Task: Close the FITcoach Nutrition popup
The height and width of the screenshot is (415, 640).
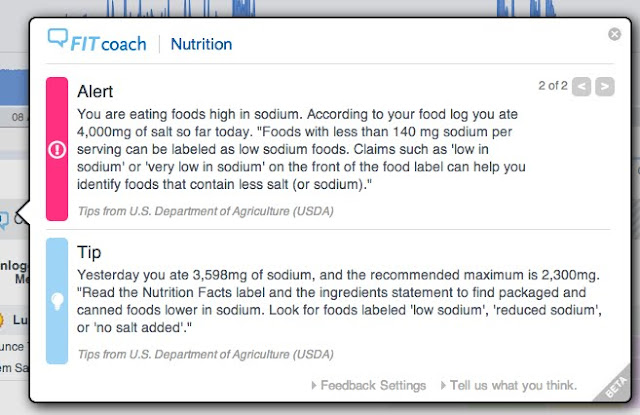Action: (x=614, y=34)
